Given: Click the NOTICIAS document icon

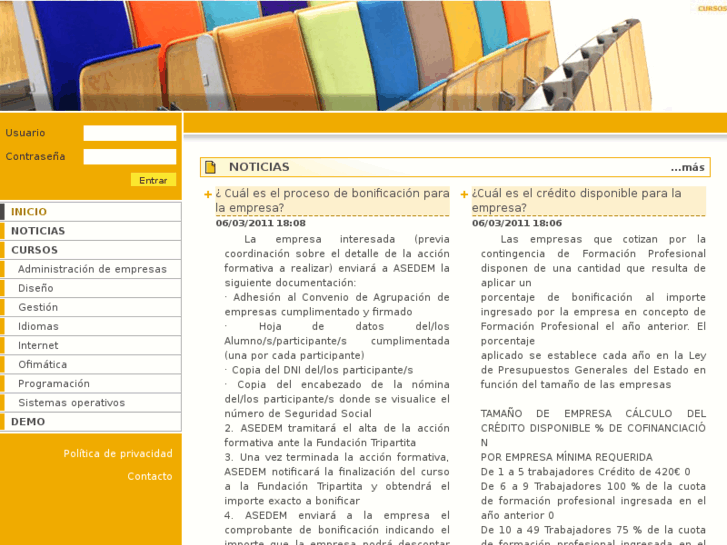Looking at the screenshot, I should tap(210, 167).
